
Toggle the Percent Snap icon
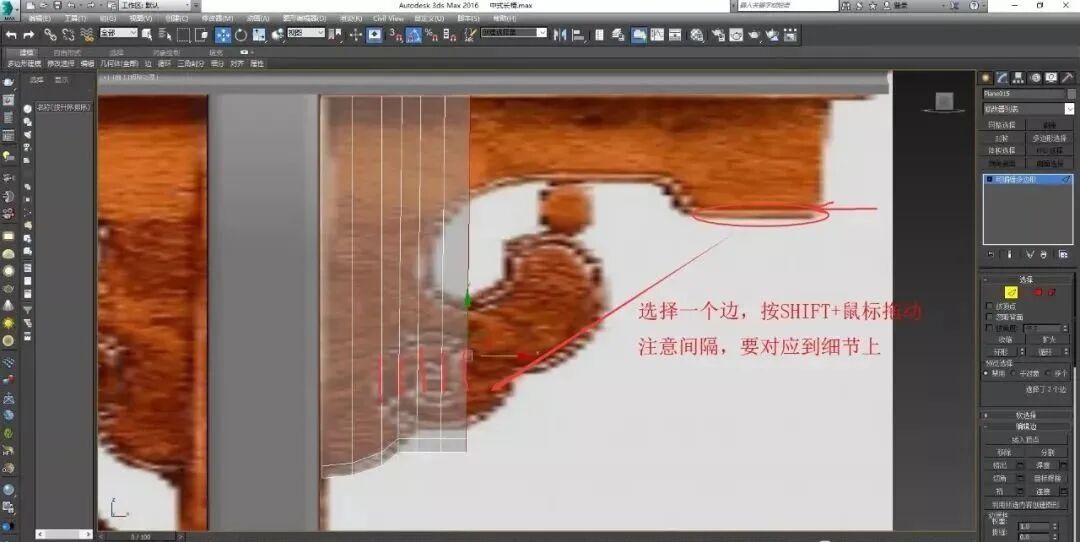click(x=432, y=34)
